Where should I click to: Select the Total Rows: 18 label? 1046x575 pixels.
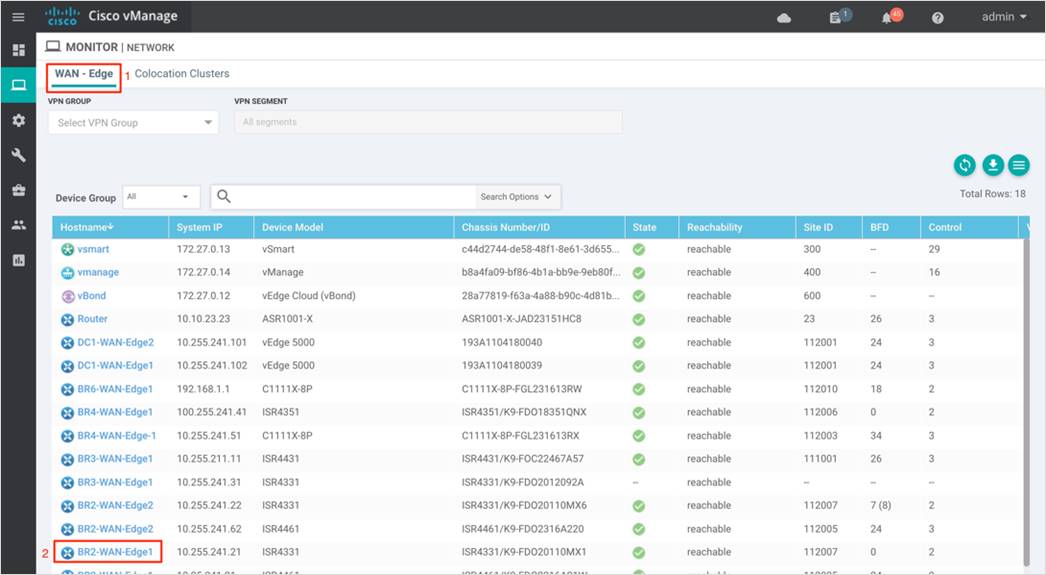tap(993, 193)
